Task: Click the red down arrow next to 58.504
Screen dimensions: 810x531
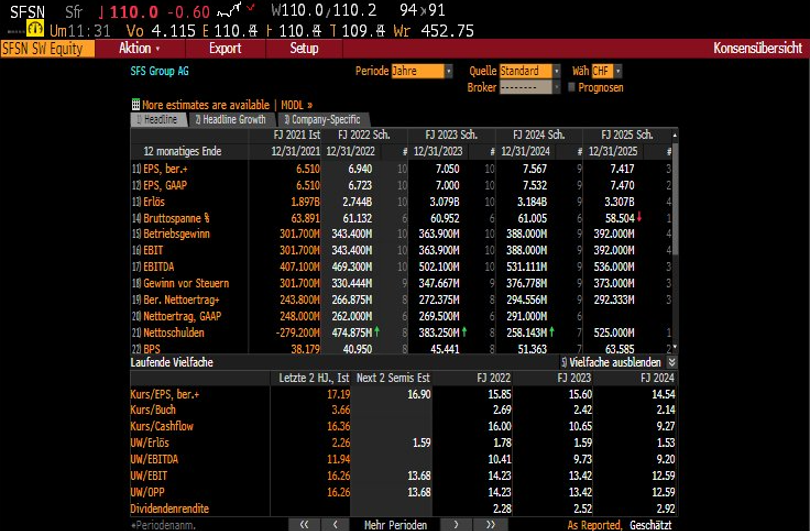Action: point(640,217)
